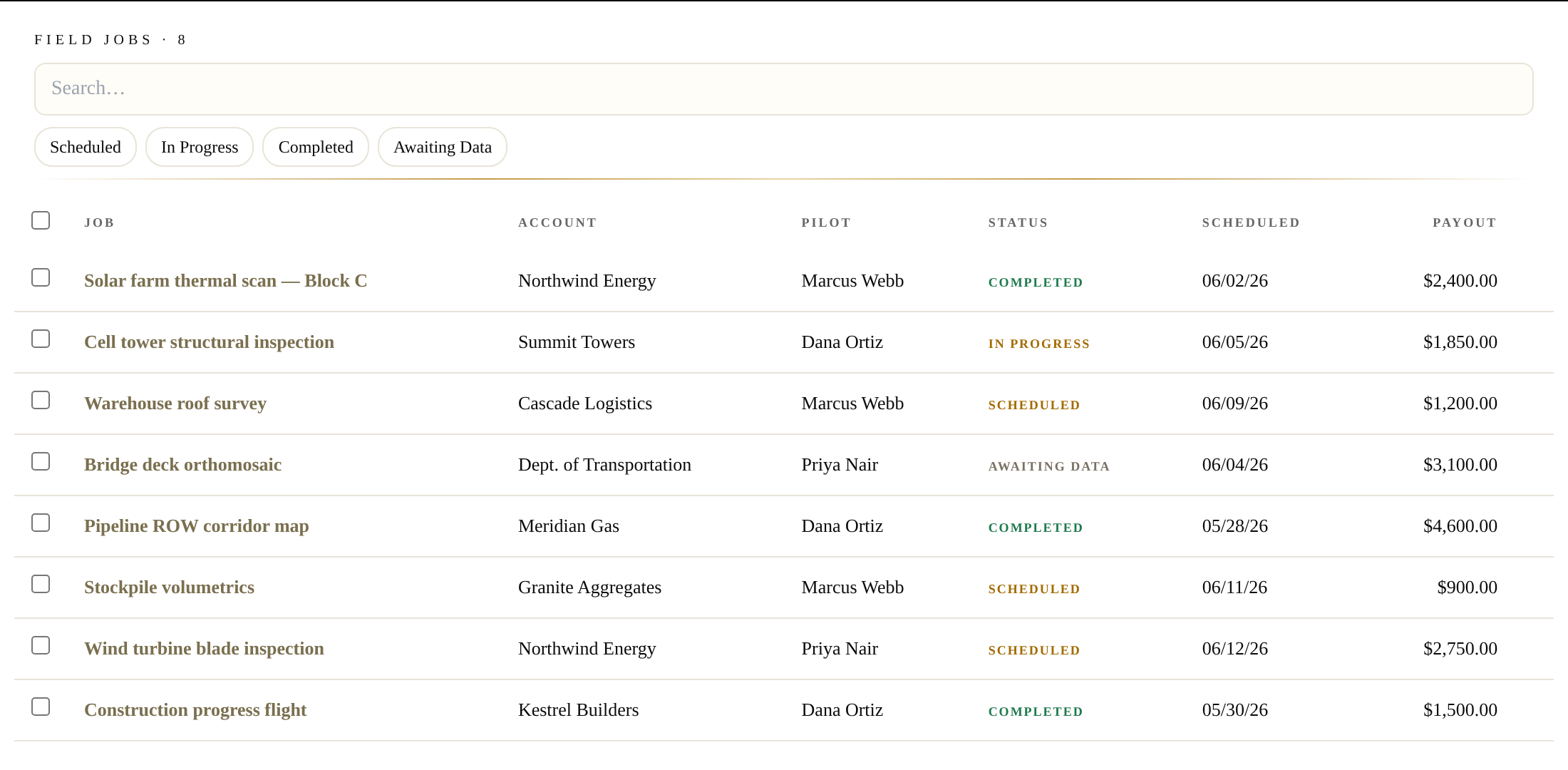Check the Solar farm thermal scan row checkbox
The width and height of the screenshot is (1568, 770).
coord(41,277)
